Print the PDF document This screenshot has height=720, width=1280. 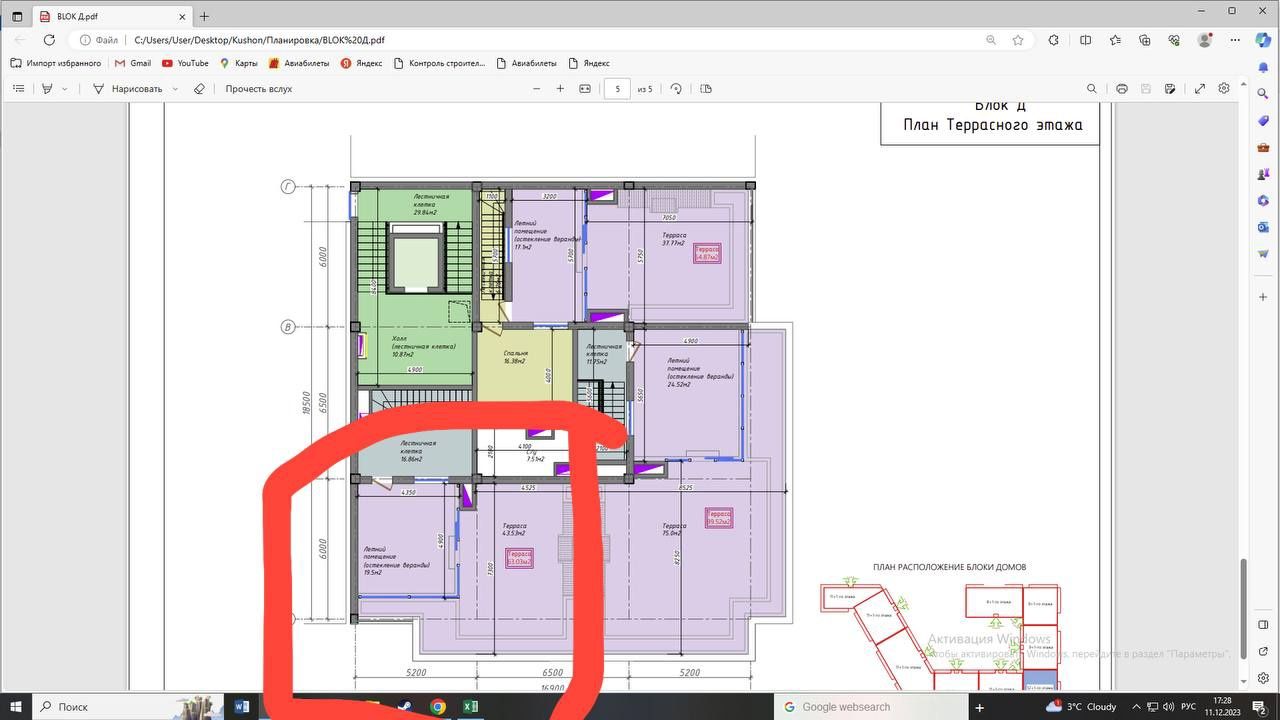click(1122, 89)
